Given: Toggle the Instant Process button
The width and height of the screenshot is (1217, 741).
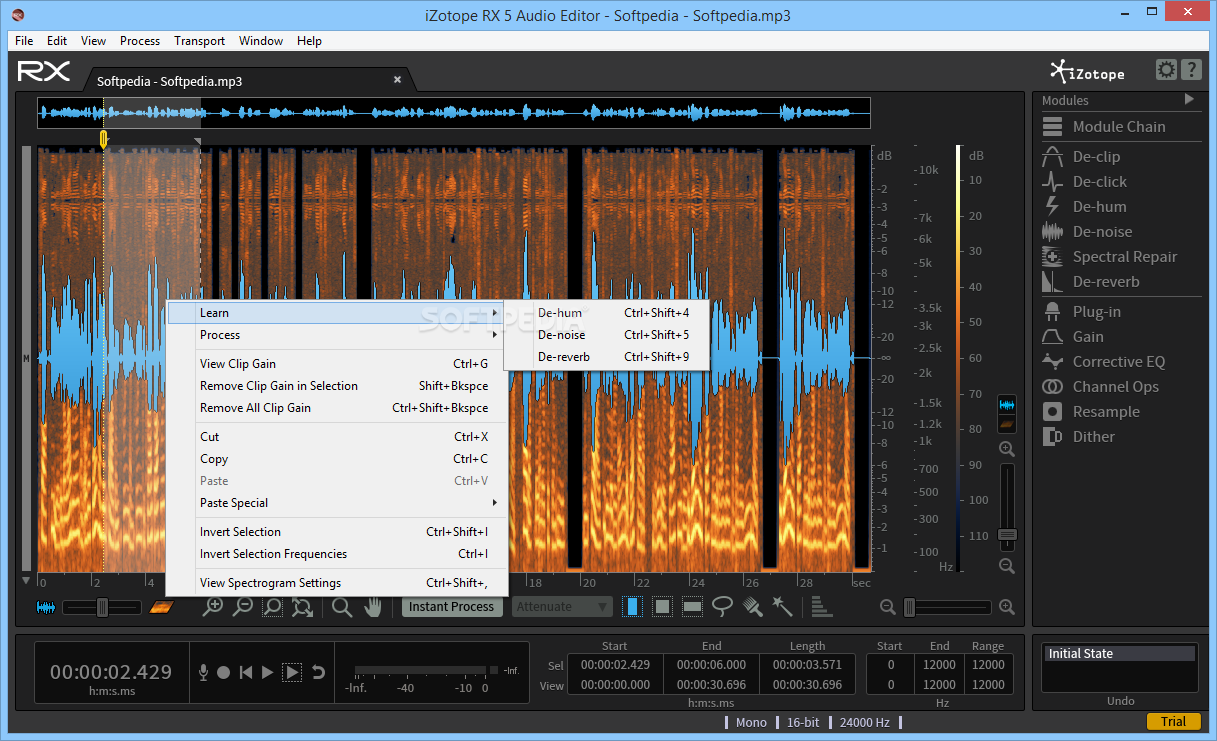Looking at the screenshot, I should pyautogui.click(x=451, y=607).
